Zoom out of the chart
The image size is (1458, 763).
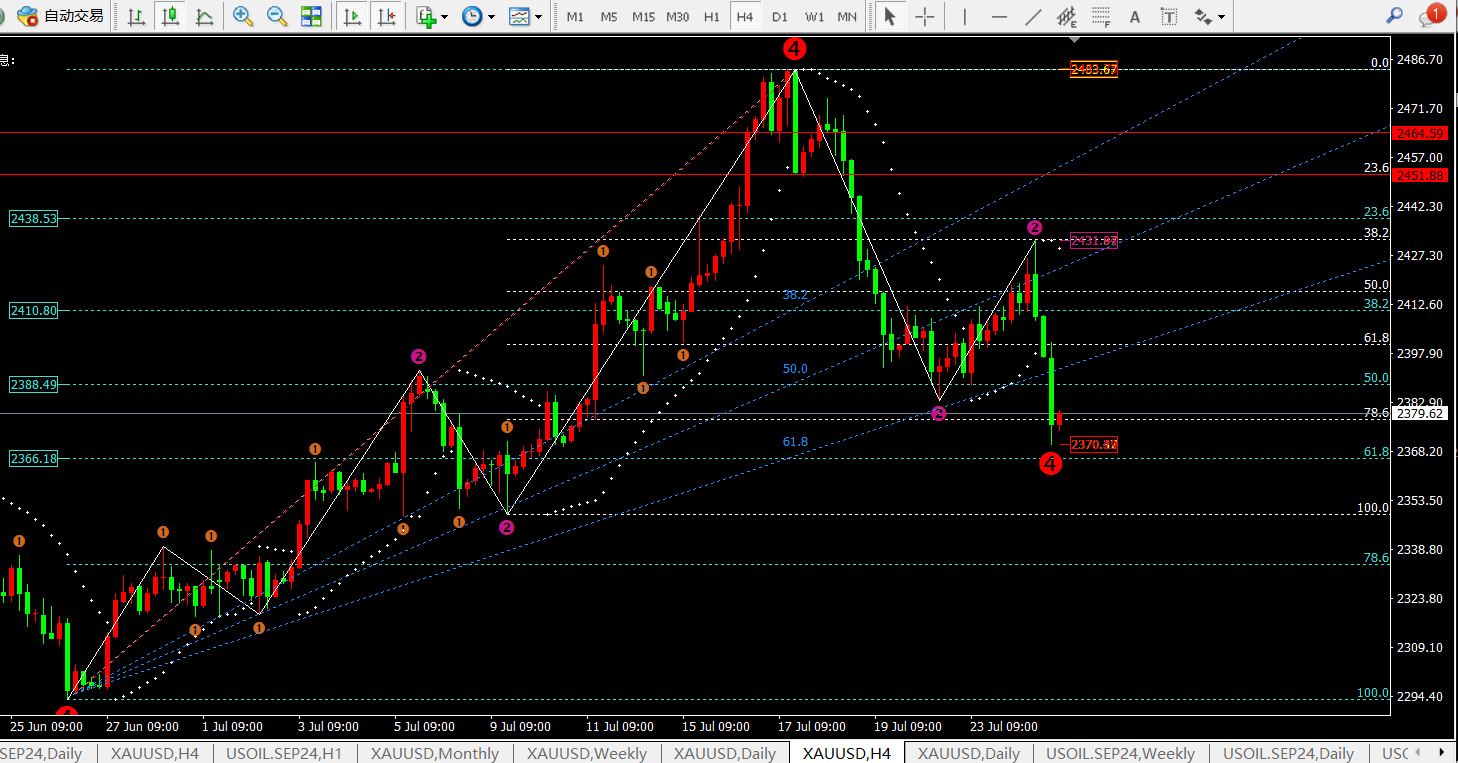(277, 16)
